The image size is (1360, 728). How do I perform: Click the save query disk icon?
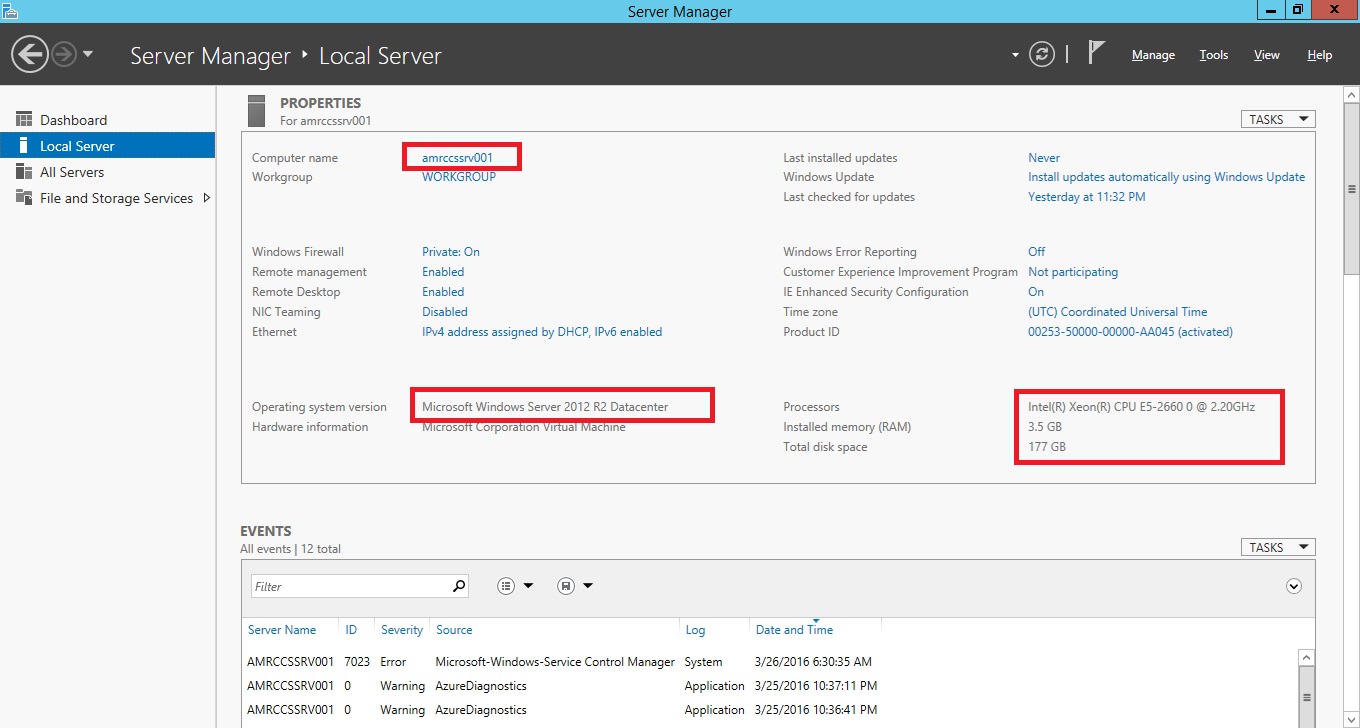pos(566,586)
